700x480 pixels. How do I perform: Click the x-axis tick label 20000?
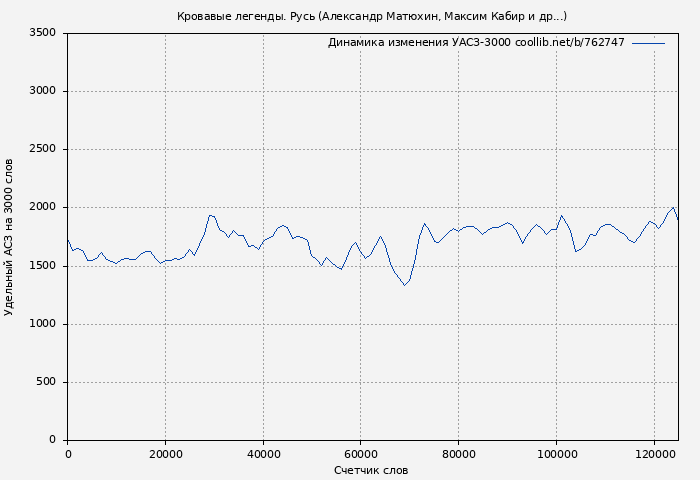tap(165, 454)
